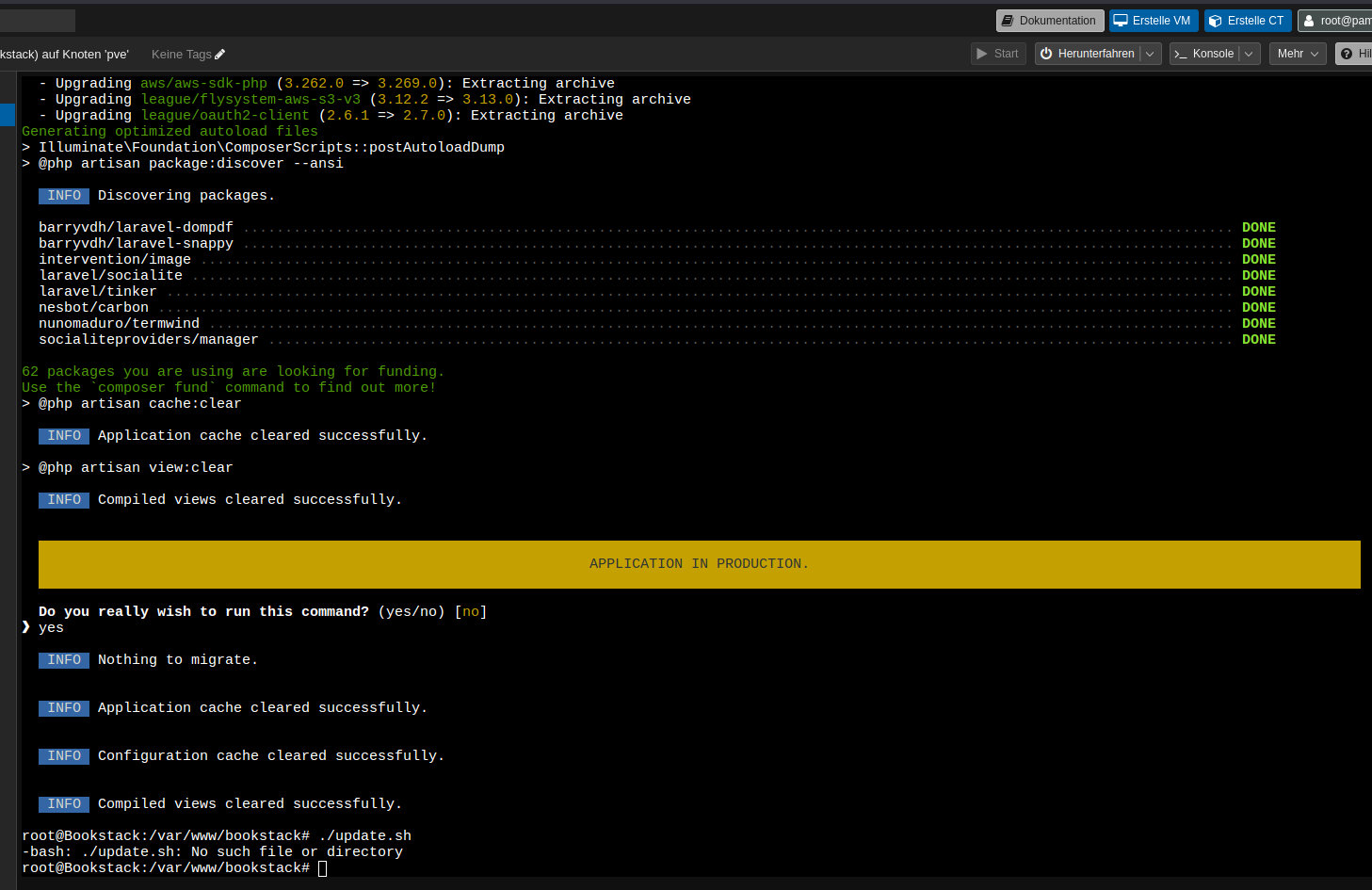
Task: Click 'Discovering packages.' text
Action: click(x=186, y=196)
